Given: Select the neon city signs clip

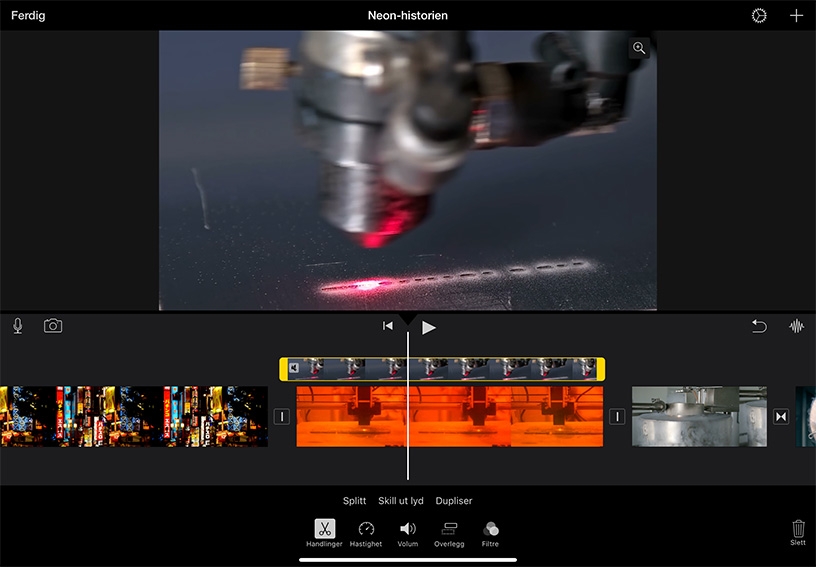Looking at the screenshot, I should click(x=134, y=416).
